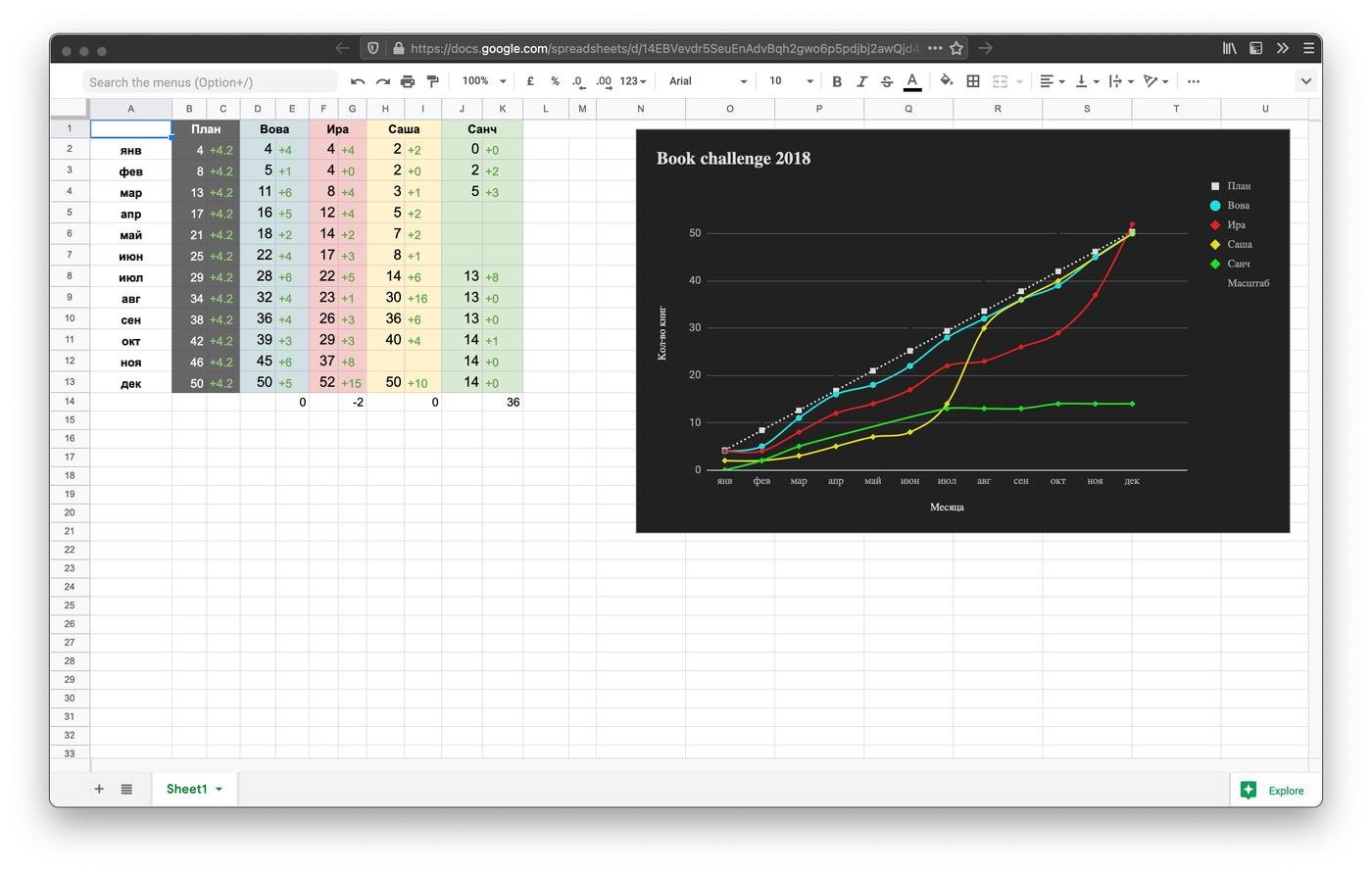The height and width of the screenshot is (872, 1372).
Task: Click the Explore button
Action: (1273, 791)
